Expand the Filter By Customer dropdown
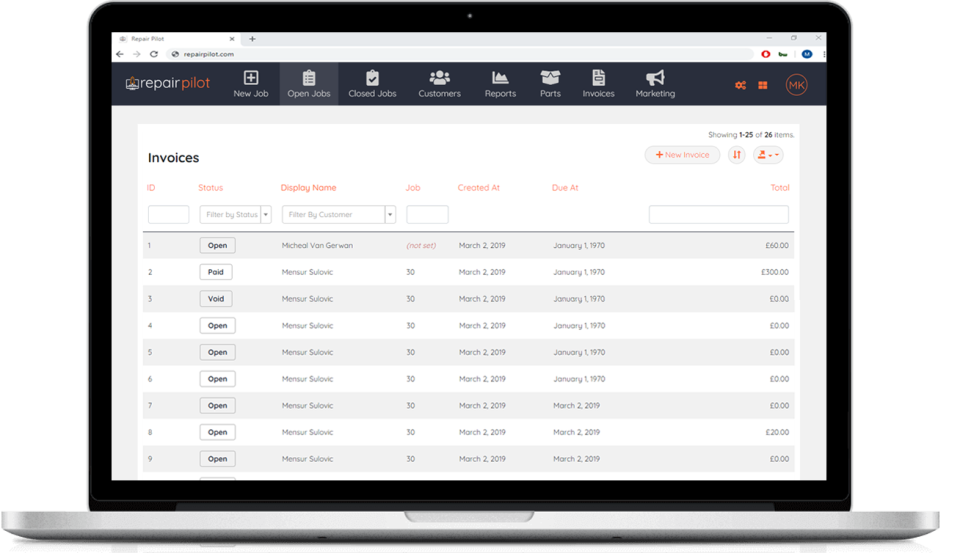960x553 pixels. 390,214
